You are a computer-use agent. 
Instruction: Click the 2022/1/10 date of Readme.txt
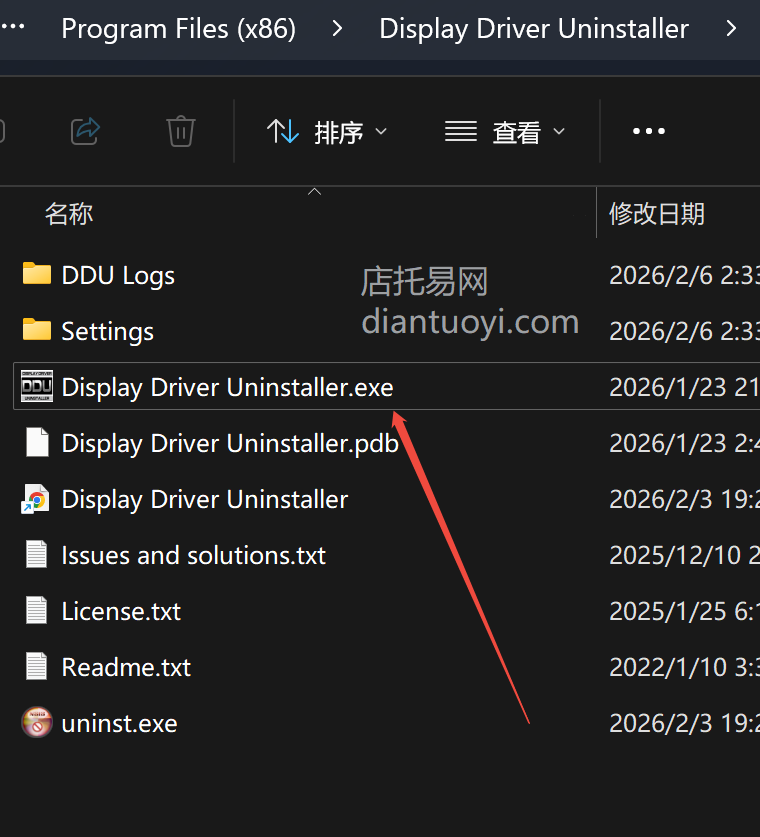coord(684,667)
